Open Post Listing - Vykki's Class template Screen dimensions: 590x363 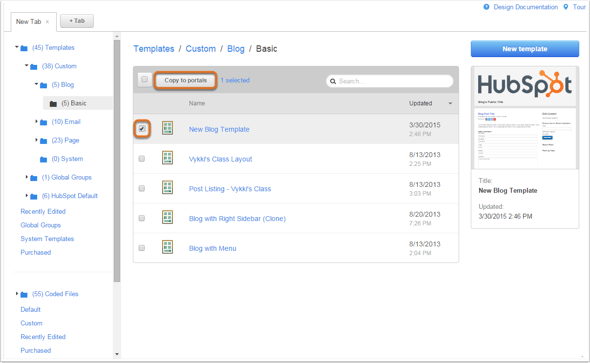[x=230, y=189]
